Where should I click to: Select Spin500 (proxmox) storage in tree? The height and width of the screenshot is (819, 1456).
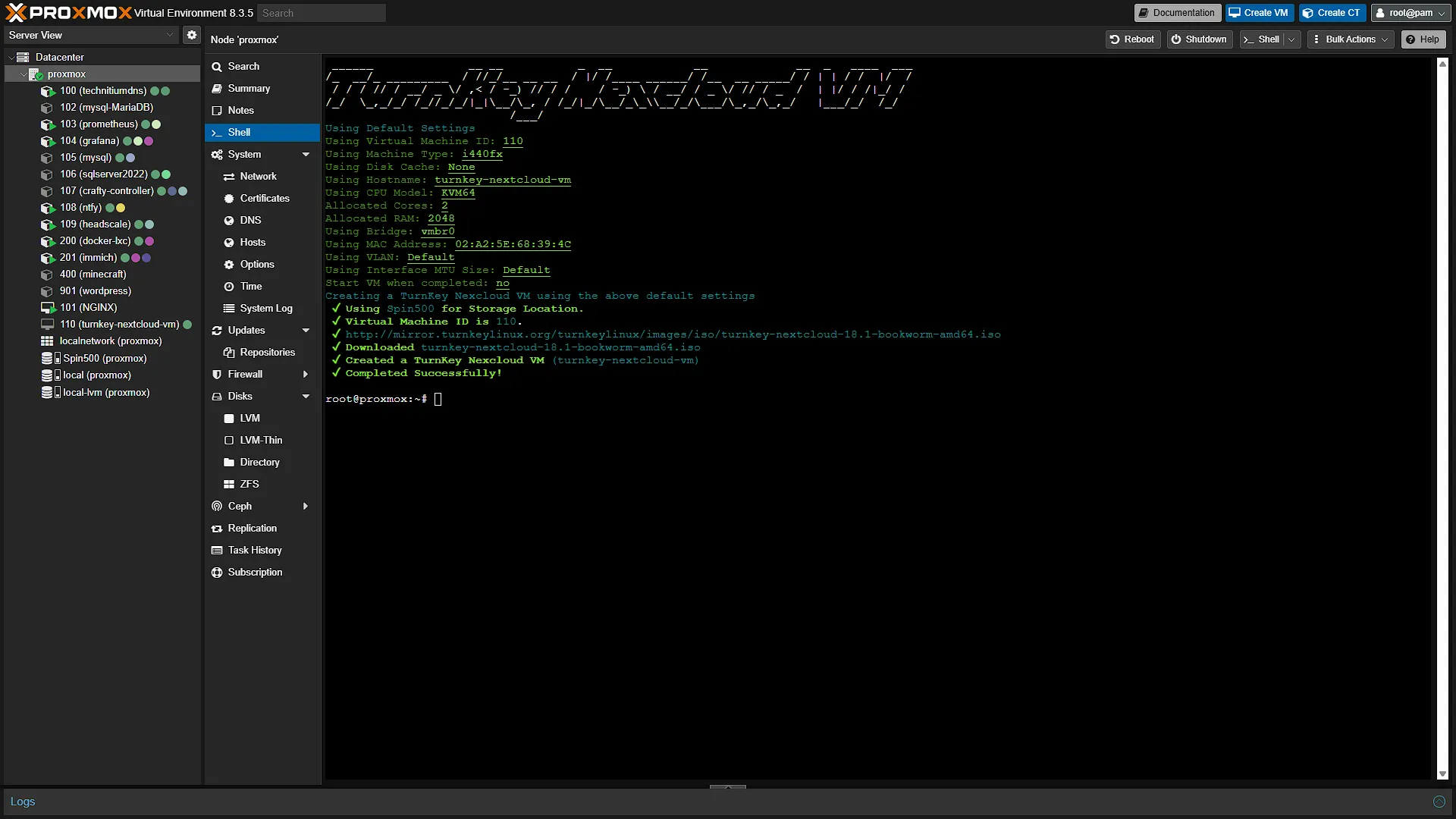(104, 359)
